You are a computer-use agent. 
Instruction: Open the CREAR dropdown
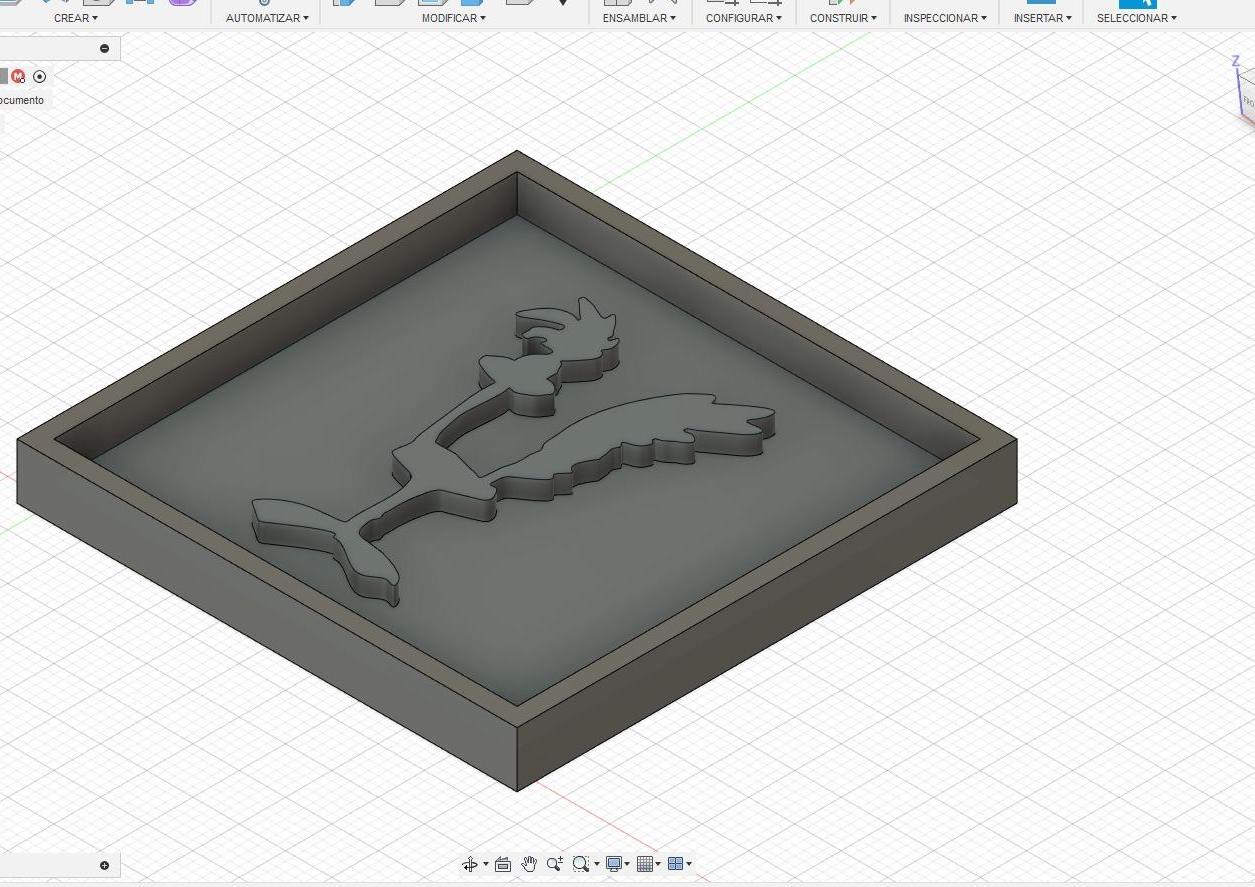[x=74, y=17]
